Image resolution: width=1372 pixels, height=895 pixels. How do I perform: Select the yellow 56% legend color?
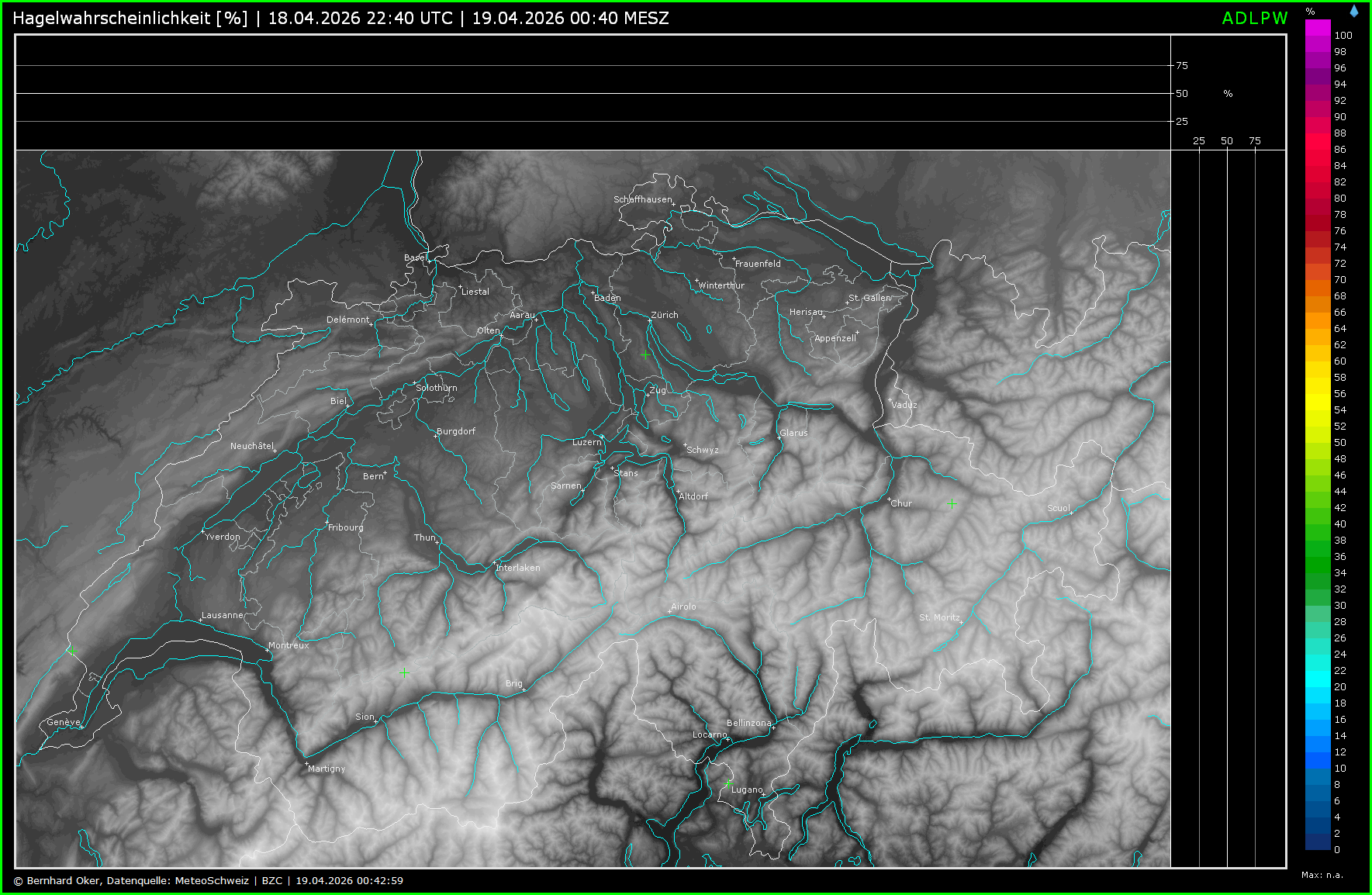(x=1318, y=394)
